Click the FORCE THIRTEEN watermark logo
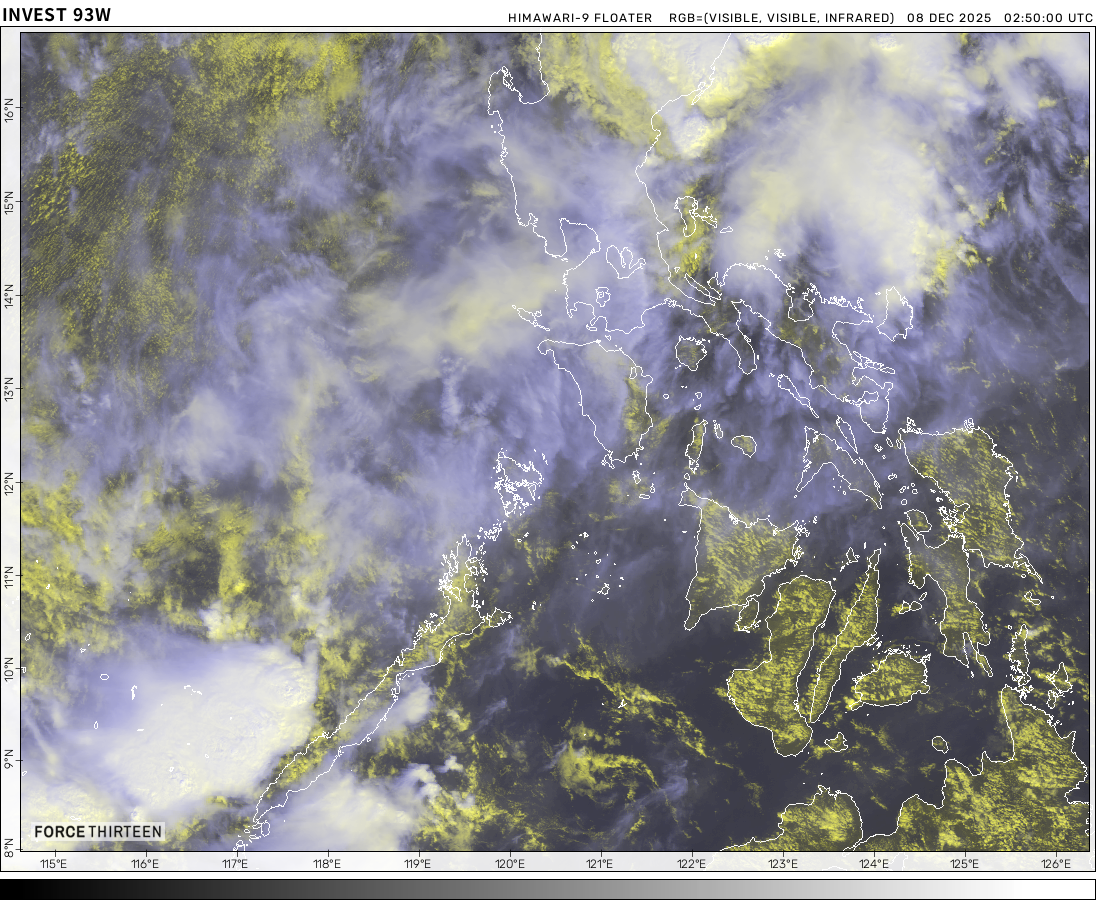Screen dimensions: 1096x900 pyautogui.click(x=97, y=832)
